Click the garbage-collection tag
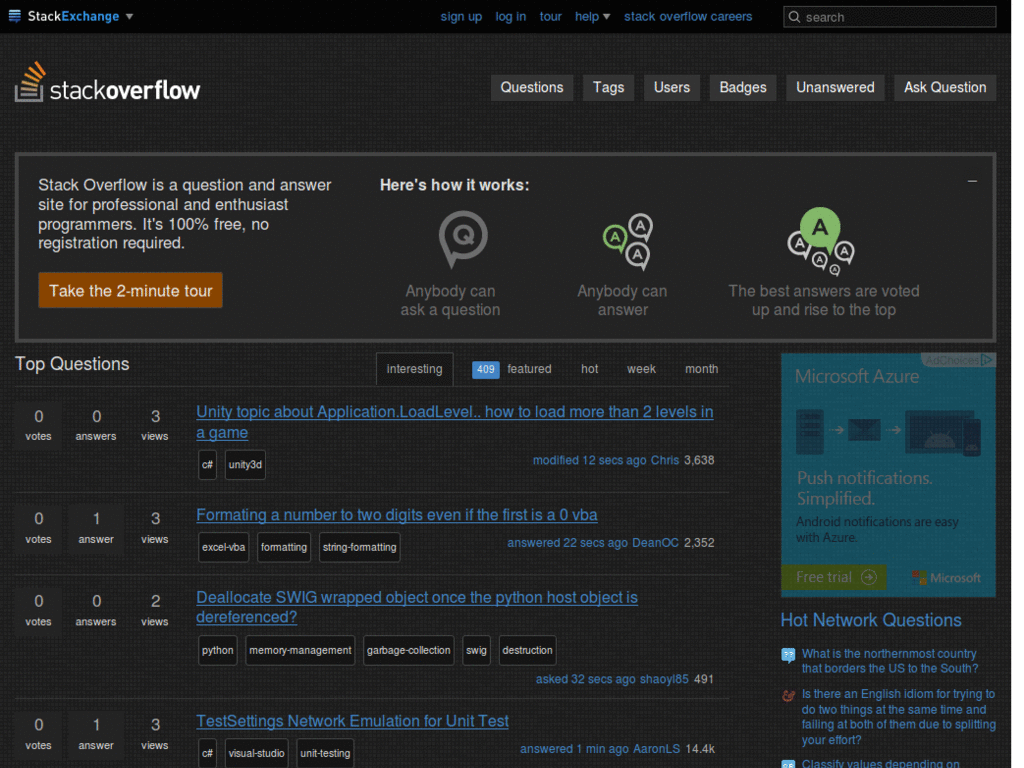 tap(408, 650)
